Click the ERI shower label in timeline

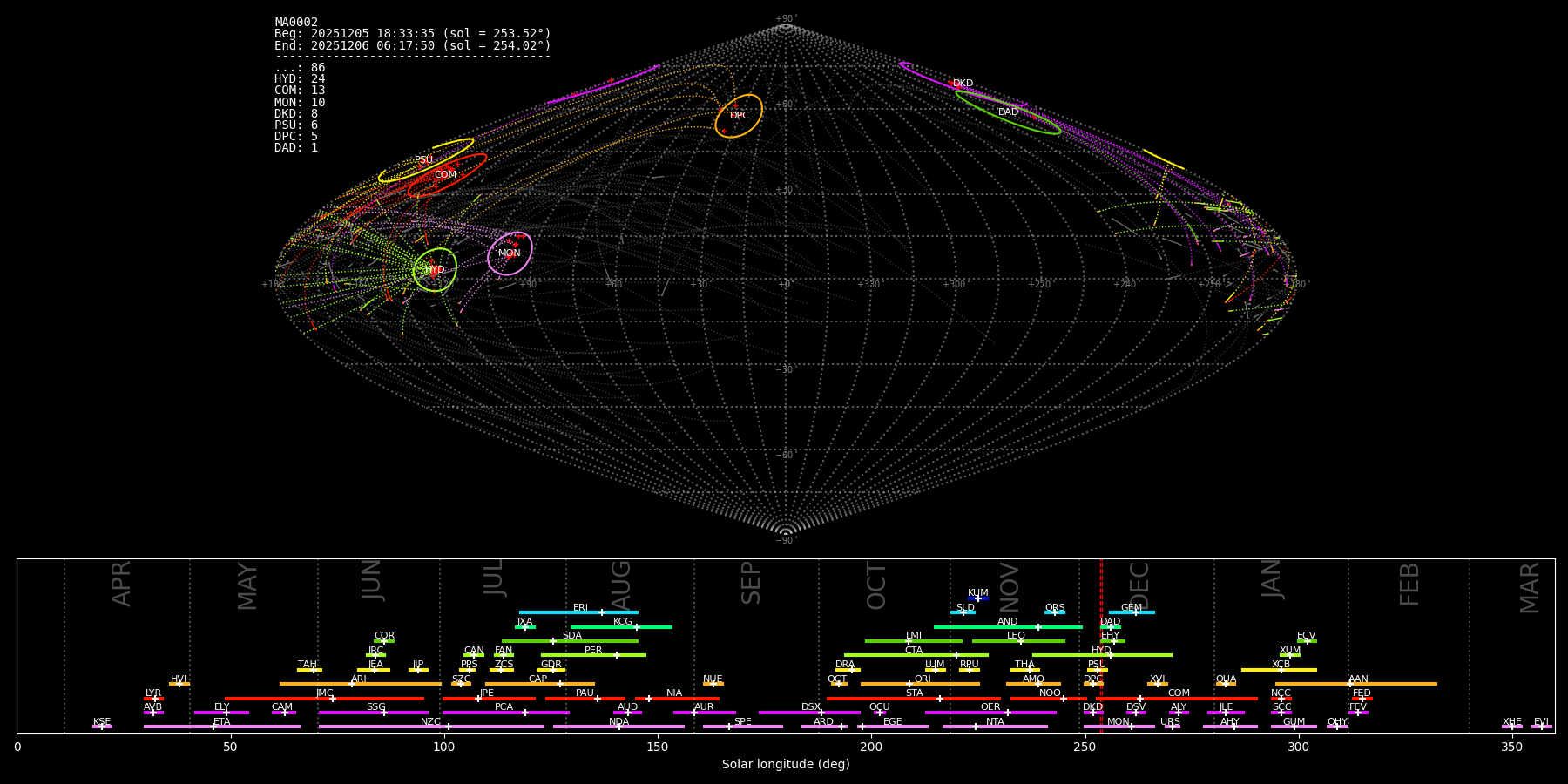pos(580,608)
